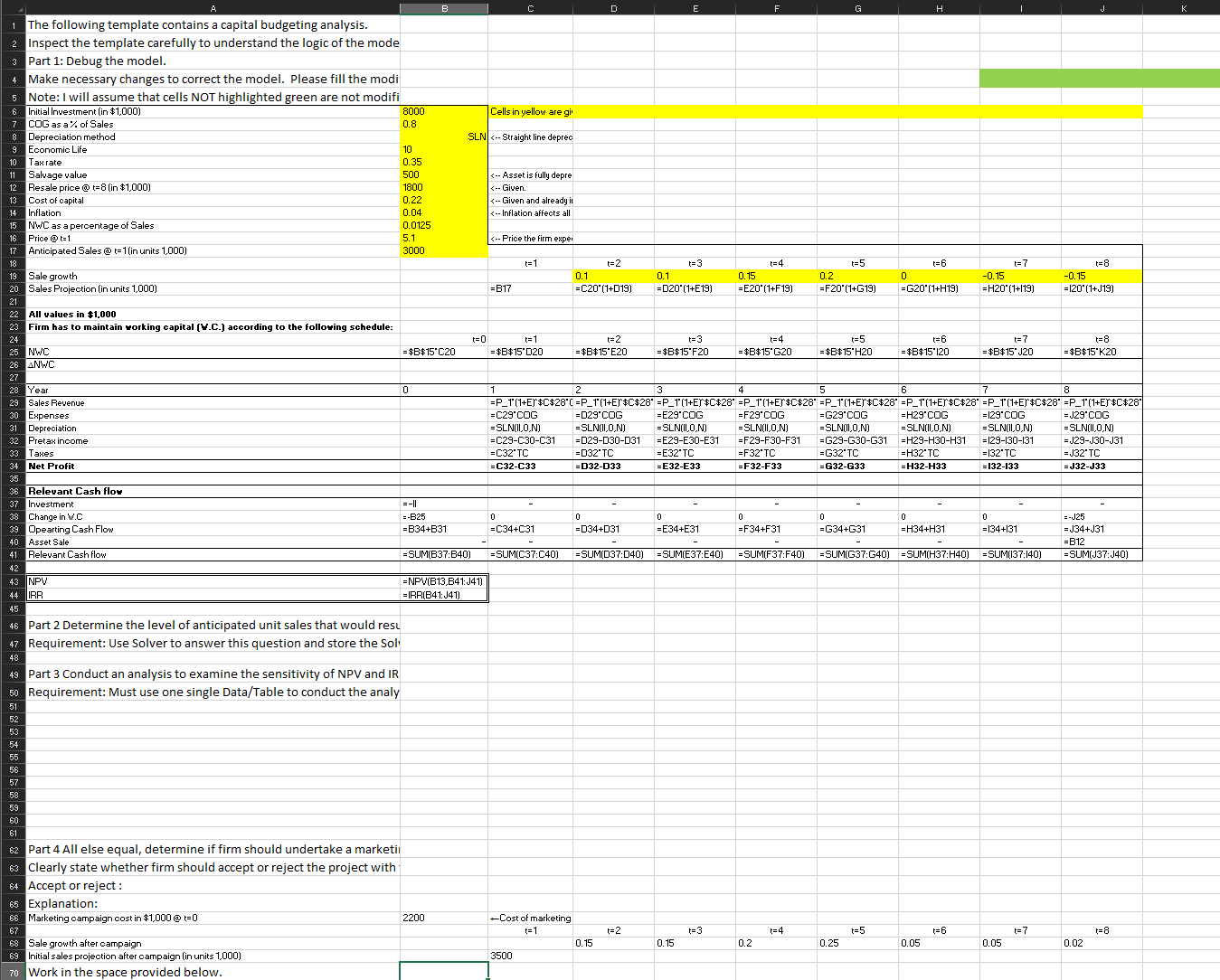Click the =IRR(B41:J41) formula cell
The width and height of the screenshot is (1220, 980).
tap(444, 595)
